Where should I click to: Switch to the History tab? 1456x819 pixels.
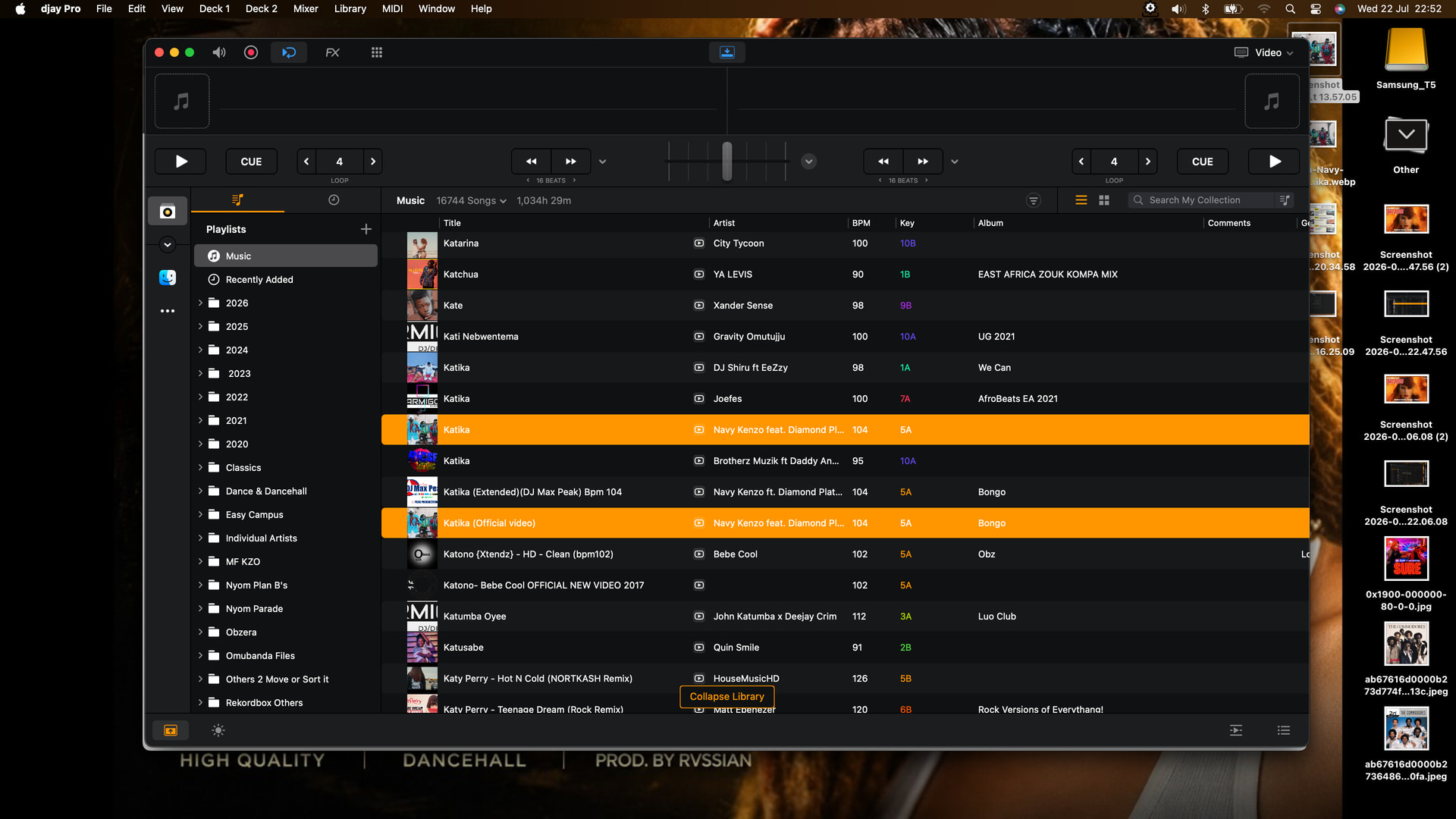pos(334,200)
